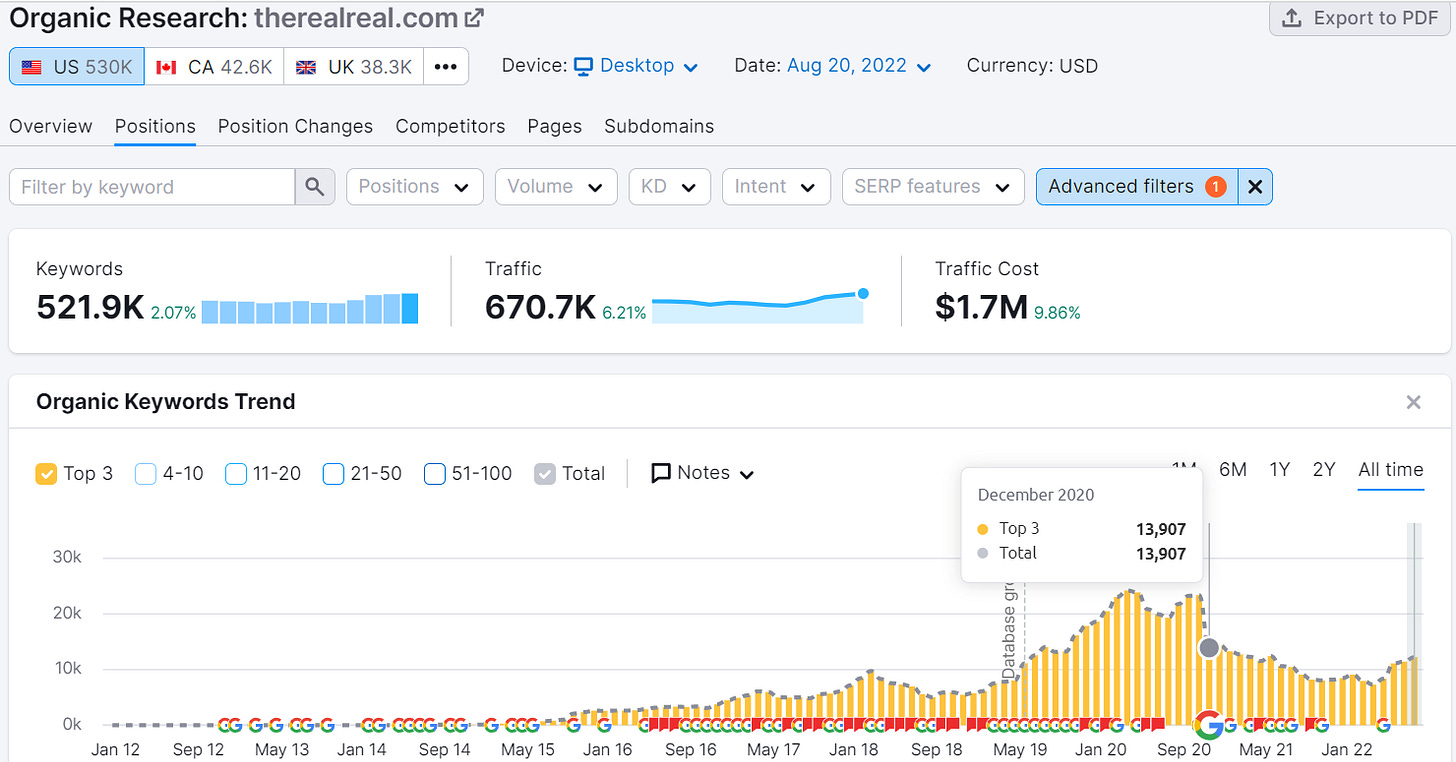The width and height of the screenshot is (1456, 762).
Task: Click the 670.7K traffic value
Action: tap(541, 308)
